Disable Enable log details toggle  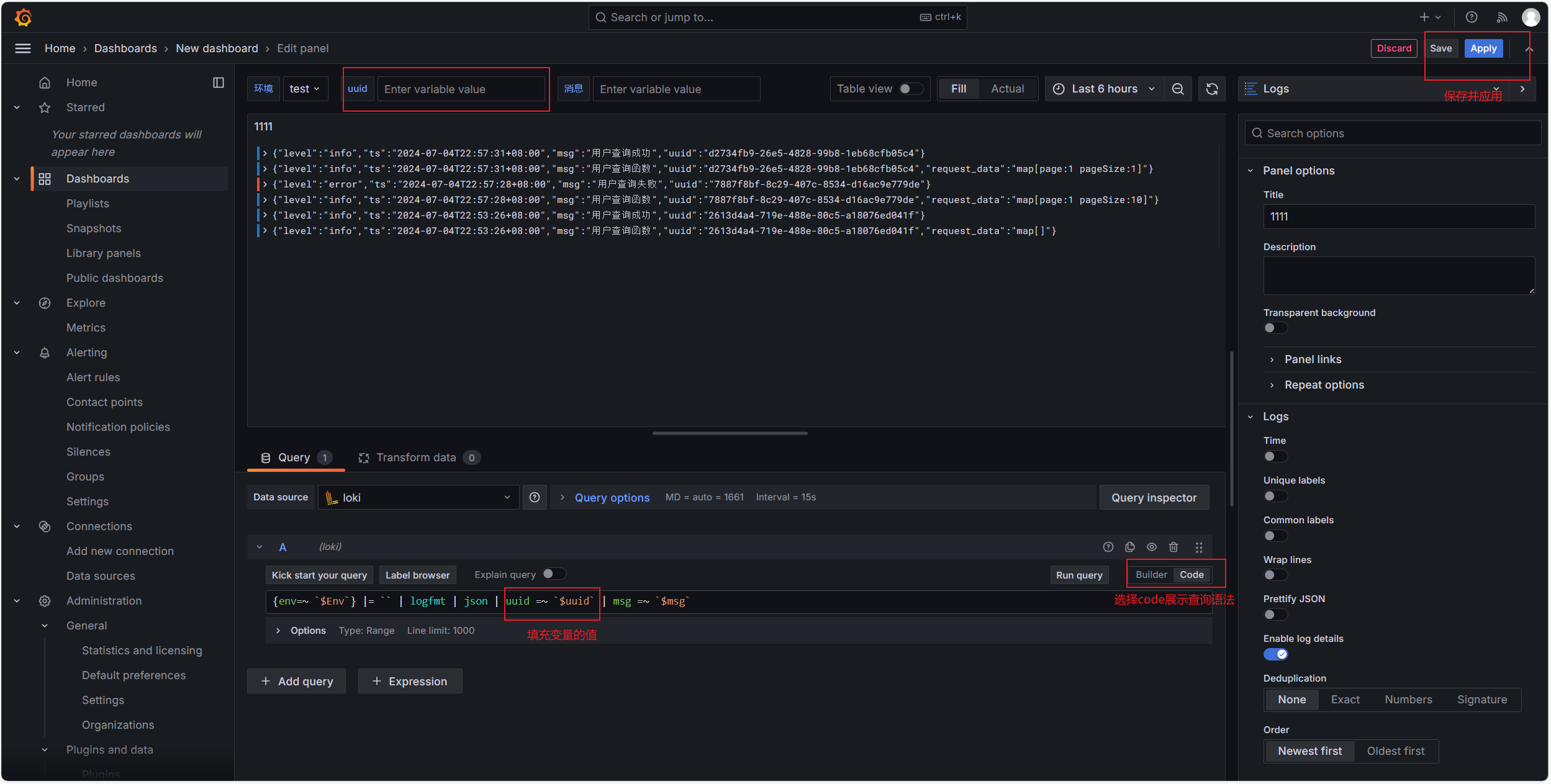coord(1275,654)
